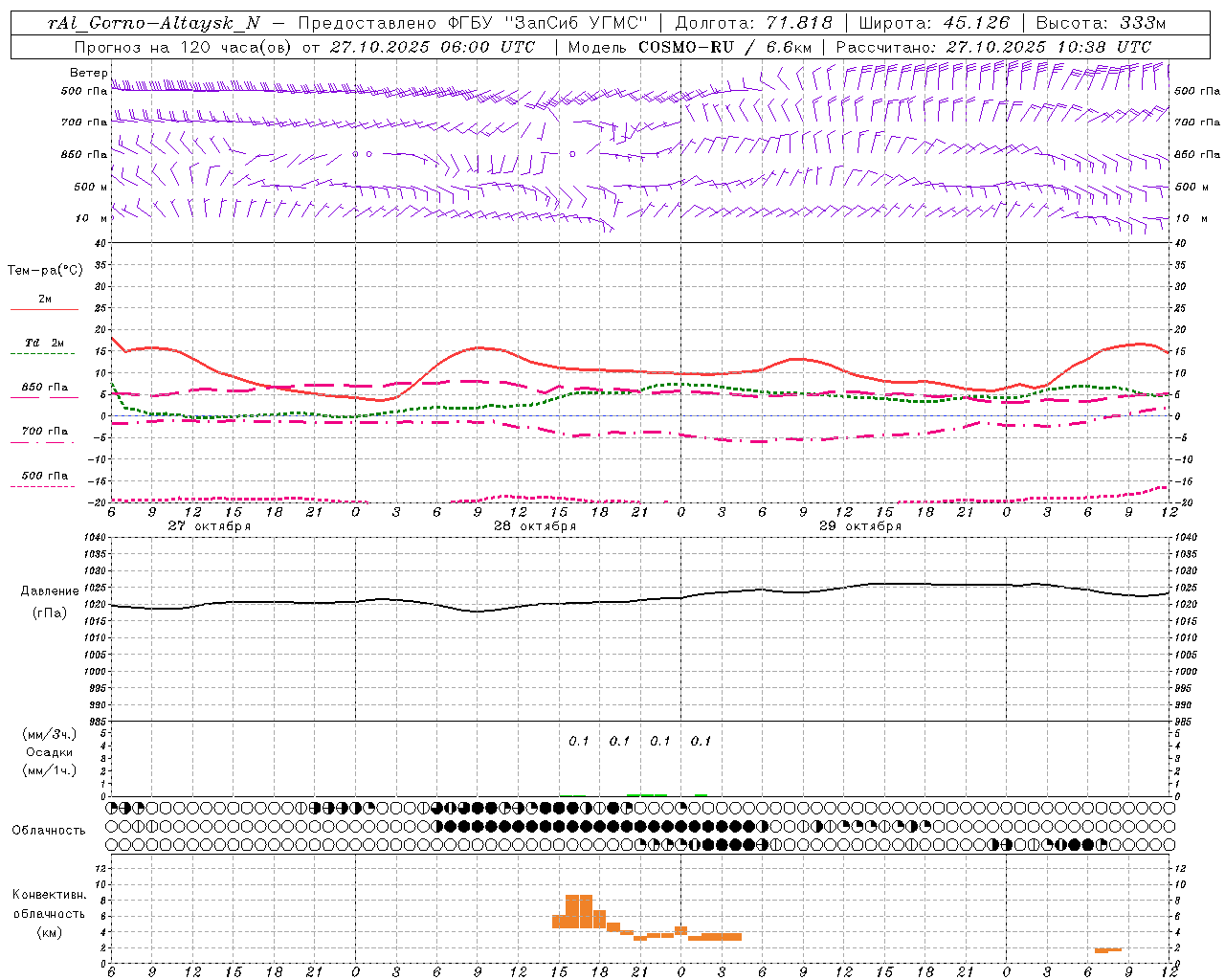The image size is (1225, 980).
Task: Select the 'Широта: 45.126' header value
Action: click(x=934, y=23)
